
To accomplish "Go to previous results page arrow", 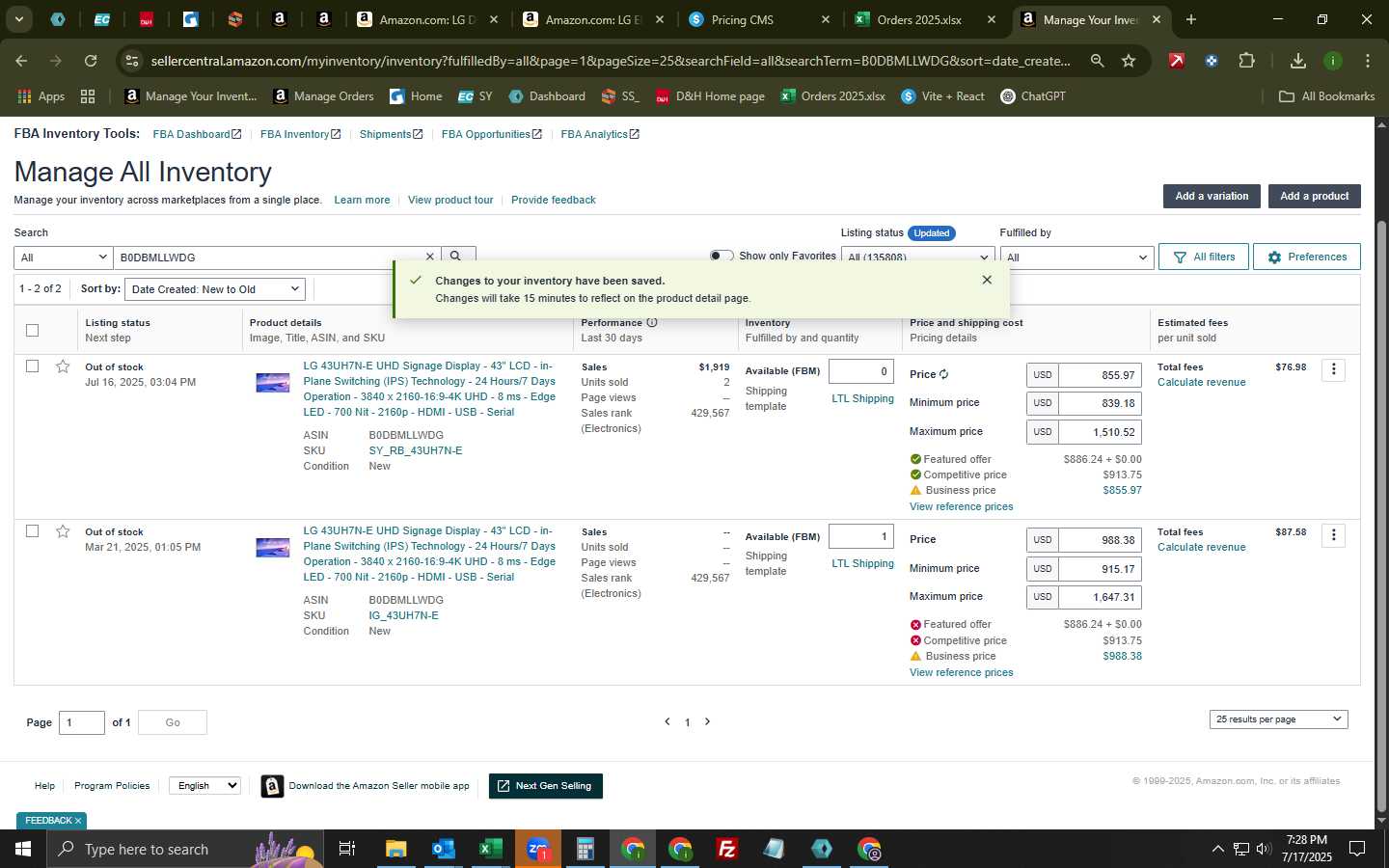I will 667,721.
